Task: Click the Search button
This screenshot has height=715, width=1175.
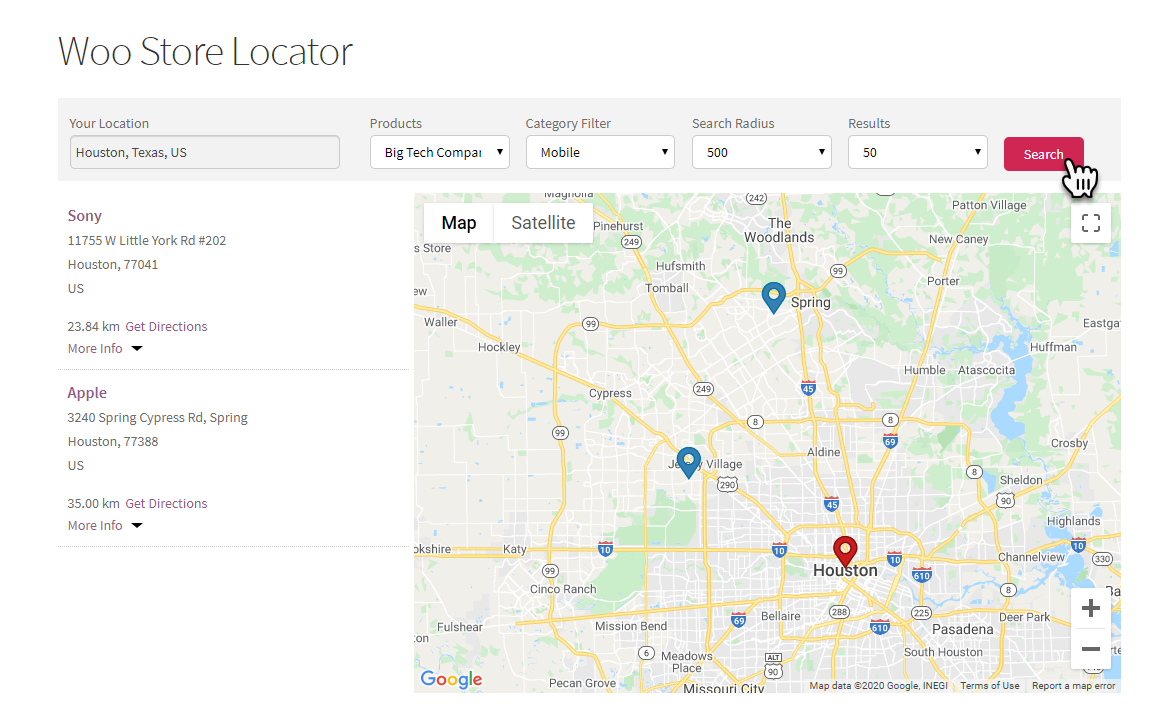Action: pos(1043,153)
